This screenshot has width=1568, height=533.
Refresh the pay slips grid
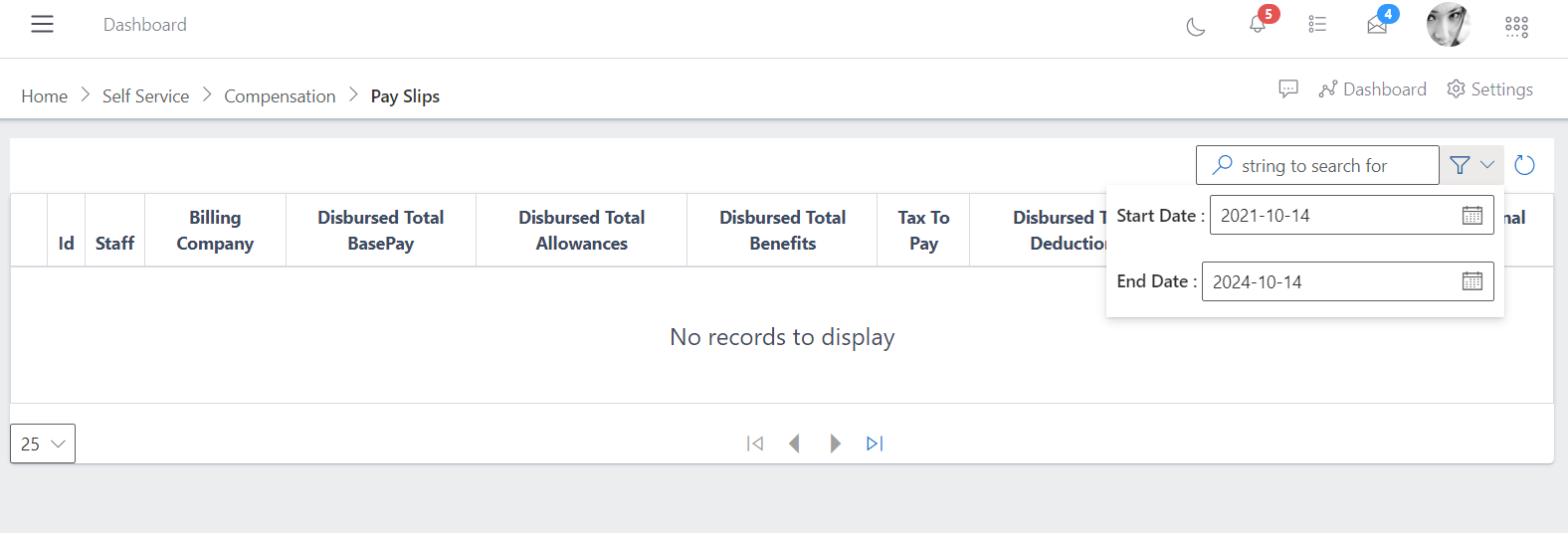click(x=1524, y=165)
